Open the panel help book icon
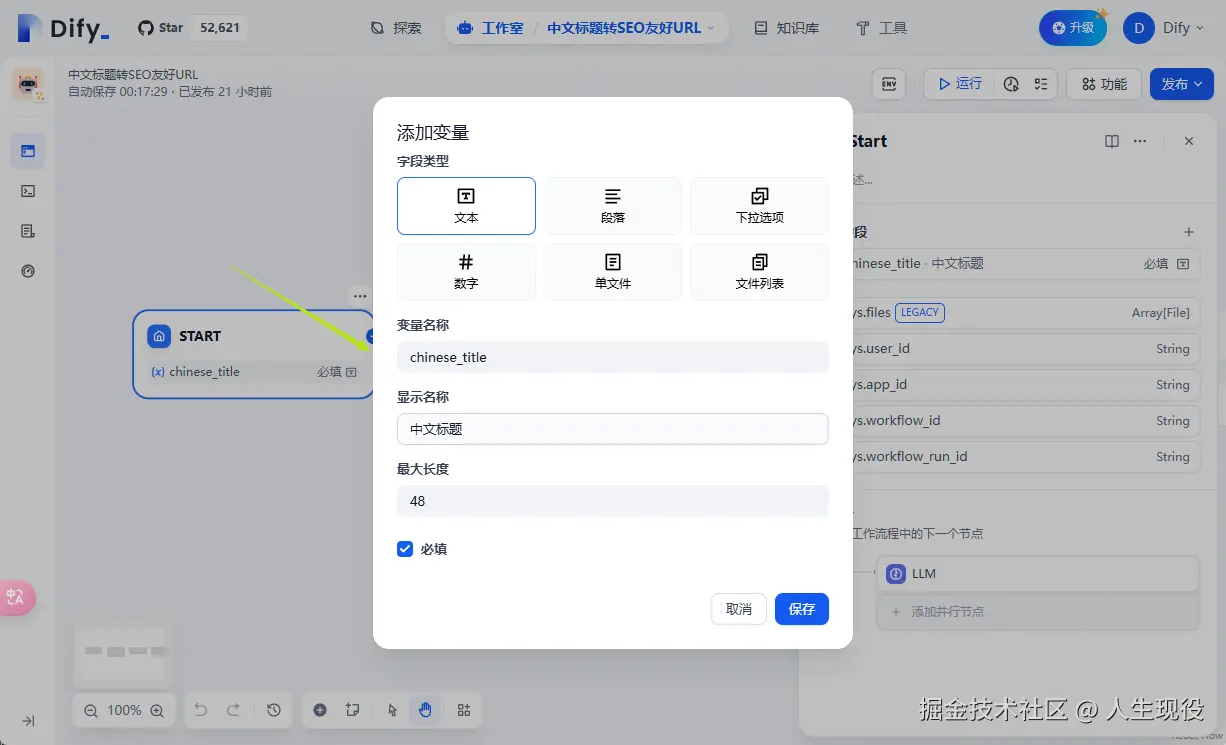 (1112, 141)
